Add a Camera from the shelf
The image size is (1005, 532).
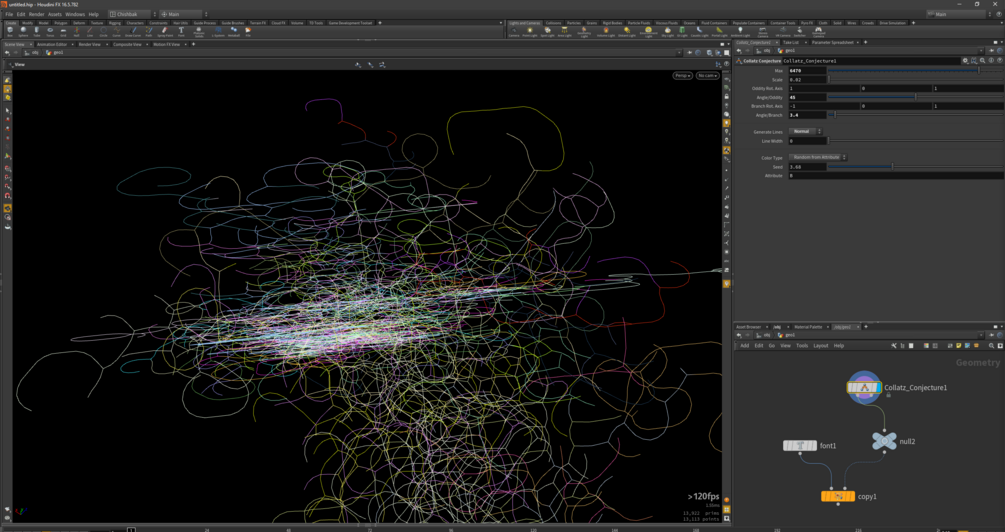pos(514,31)
